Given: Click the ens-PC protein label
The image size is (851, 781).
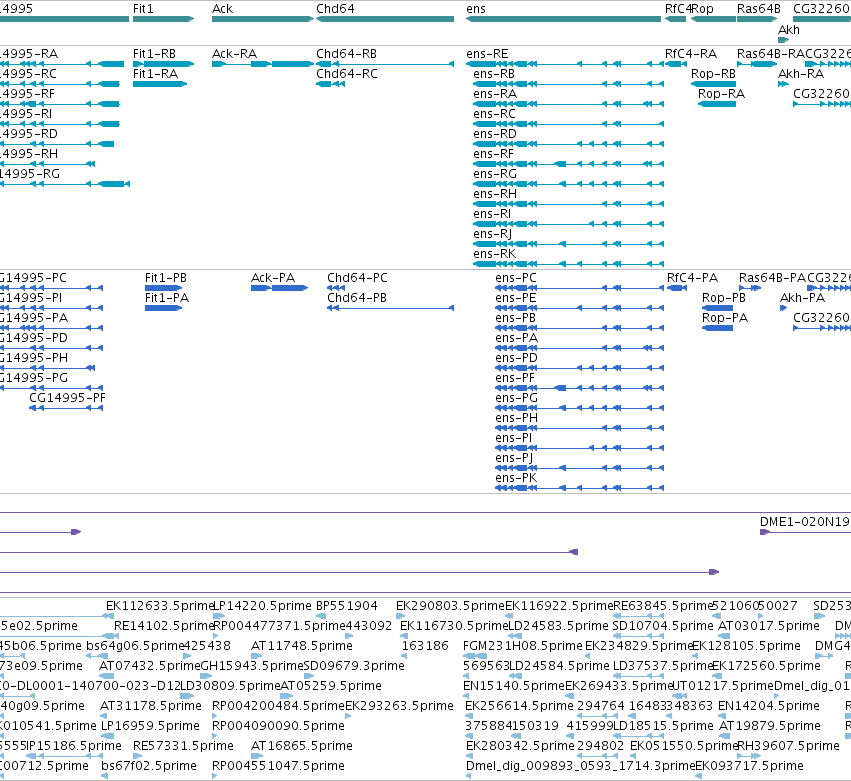Looking at the screenshot, I should tap(516, 278).
